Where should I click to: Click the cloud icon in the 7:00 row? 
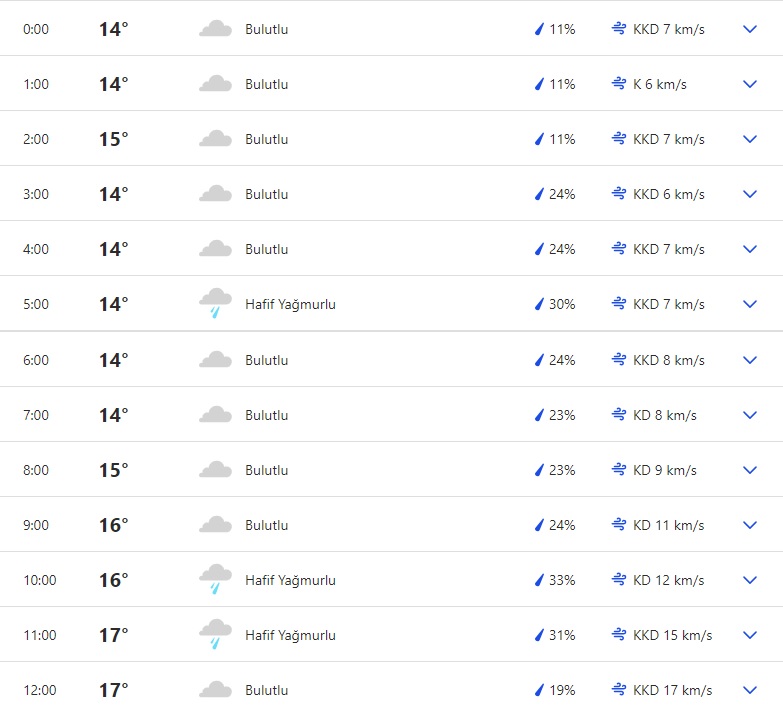215,415
